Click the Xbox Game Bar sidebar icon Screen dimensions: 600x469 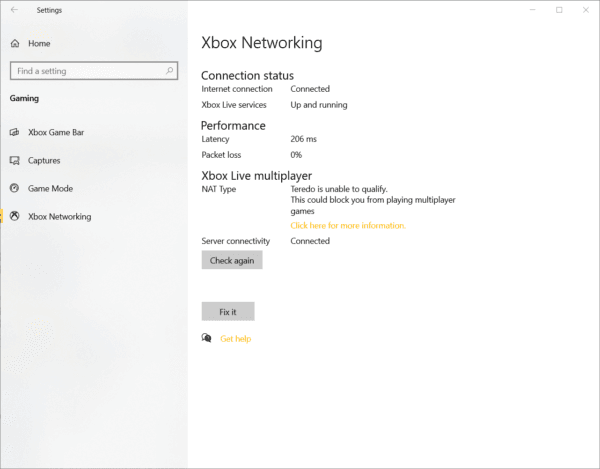tap(15, 132)
